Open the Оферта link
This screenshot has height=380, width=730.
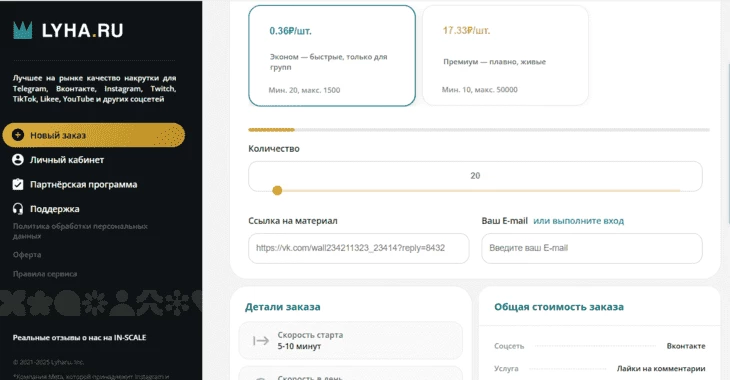click(x=27, y=255)
